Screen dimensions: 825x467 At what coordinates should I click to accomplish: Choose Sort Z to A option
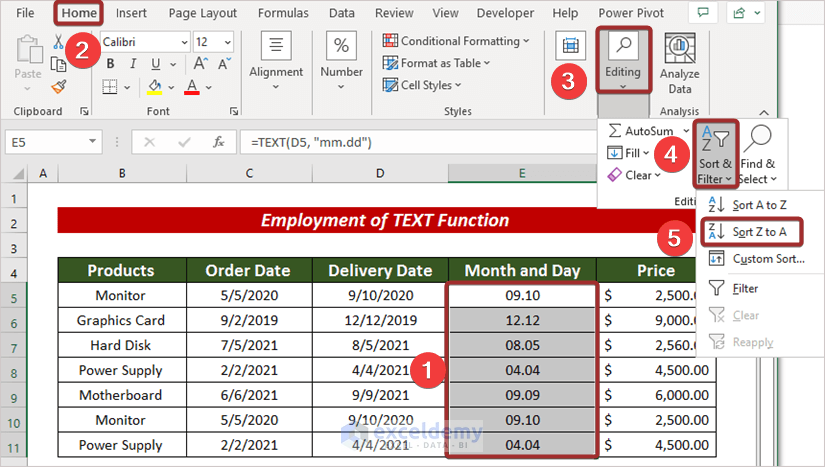[x=758, y=232]
